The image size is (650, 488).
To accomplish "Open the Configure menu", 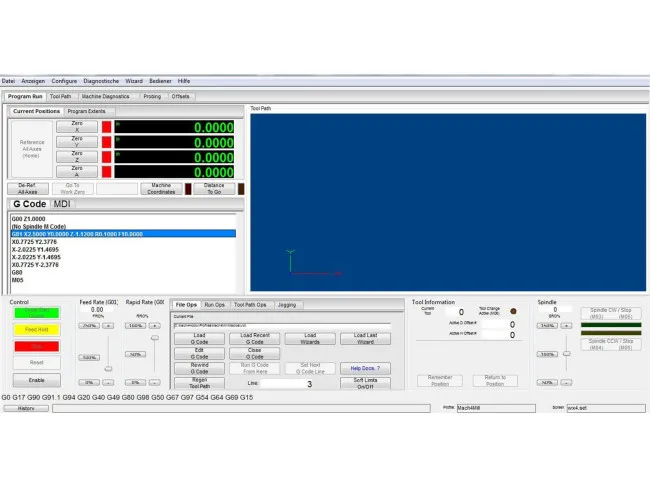I will tap(64, 81).
